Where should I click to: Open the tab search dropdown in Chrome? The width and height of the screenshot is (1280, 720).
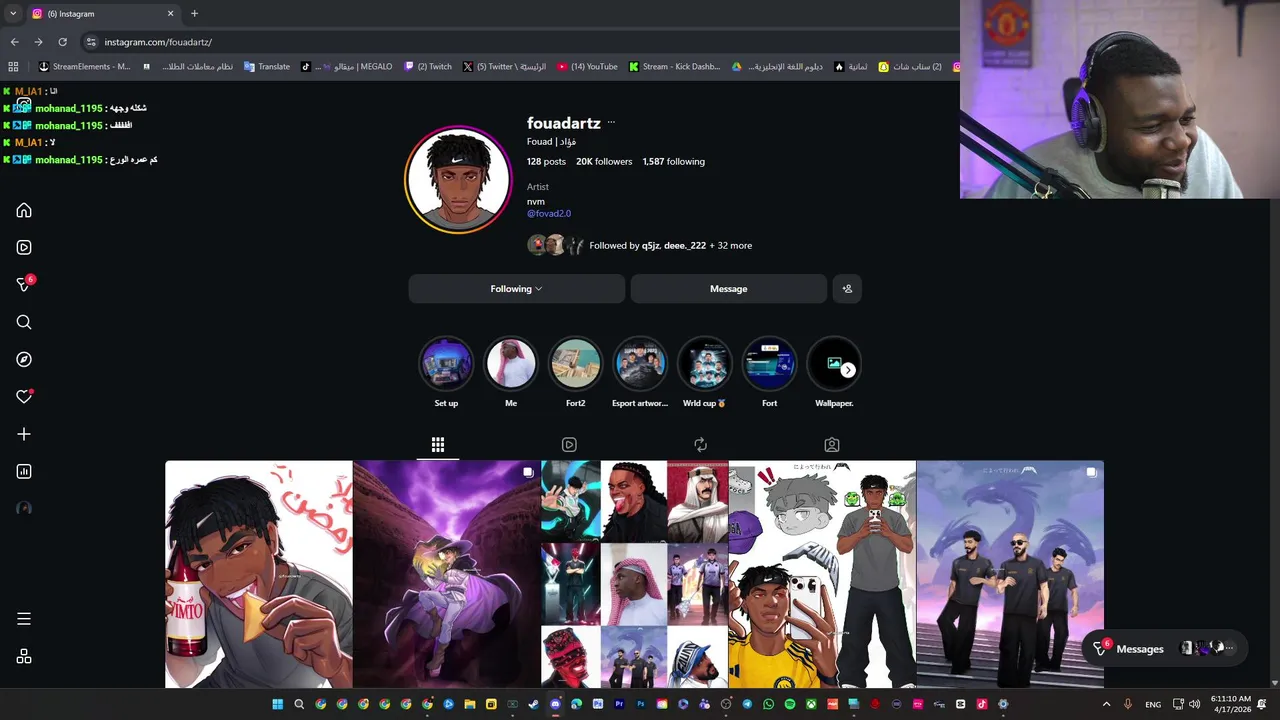point(13,13)
